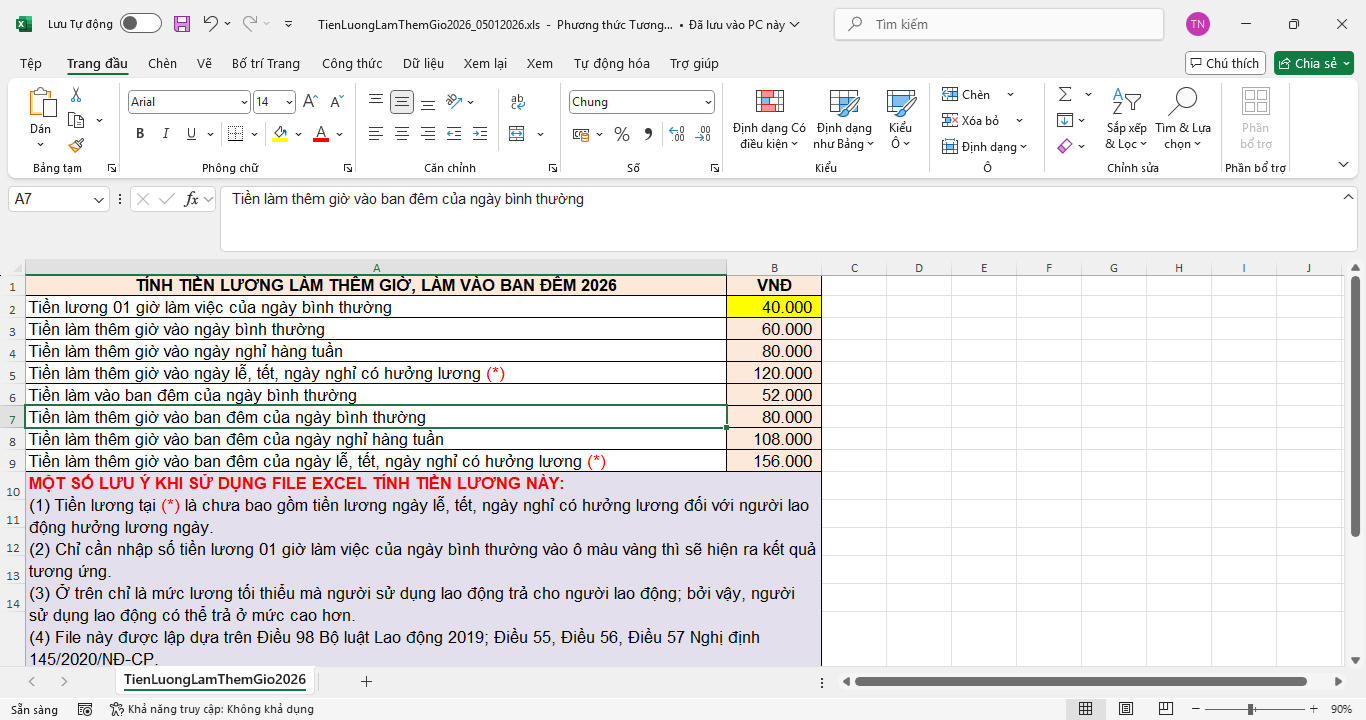
Task: Select yellow cell B2 containing 40.000
Action: [x=773, y=308]
